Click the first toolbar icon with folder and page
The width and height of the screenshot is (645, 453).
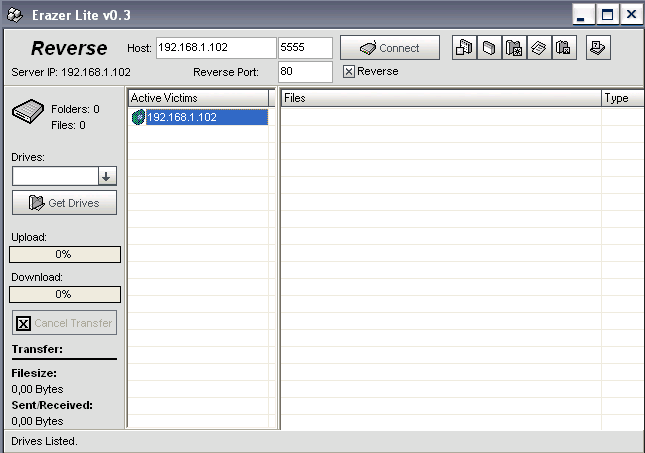tap(465, 48)
